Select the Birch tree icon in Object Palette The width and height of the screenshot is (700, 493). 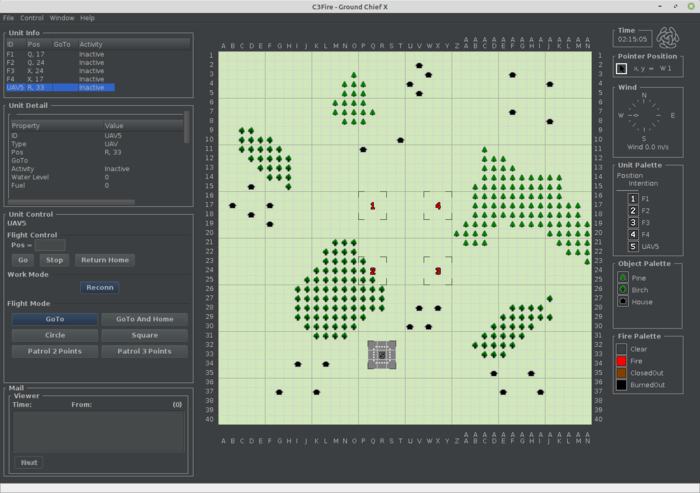(x=623, y=289)
